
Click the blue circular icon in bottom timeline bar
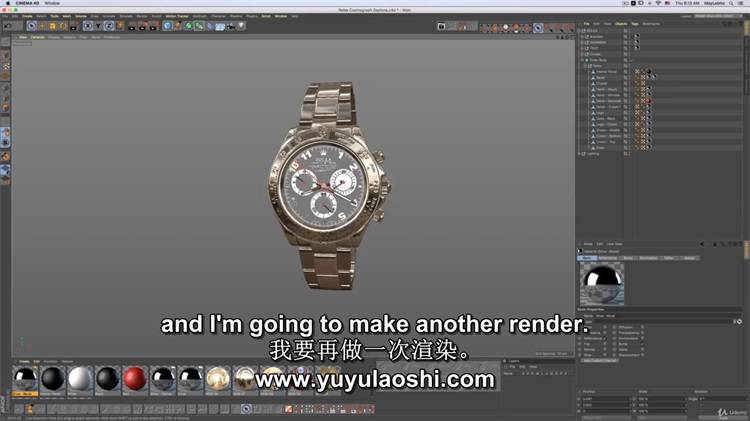pos(246,409)
